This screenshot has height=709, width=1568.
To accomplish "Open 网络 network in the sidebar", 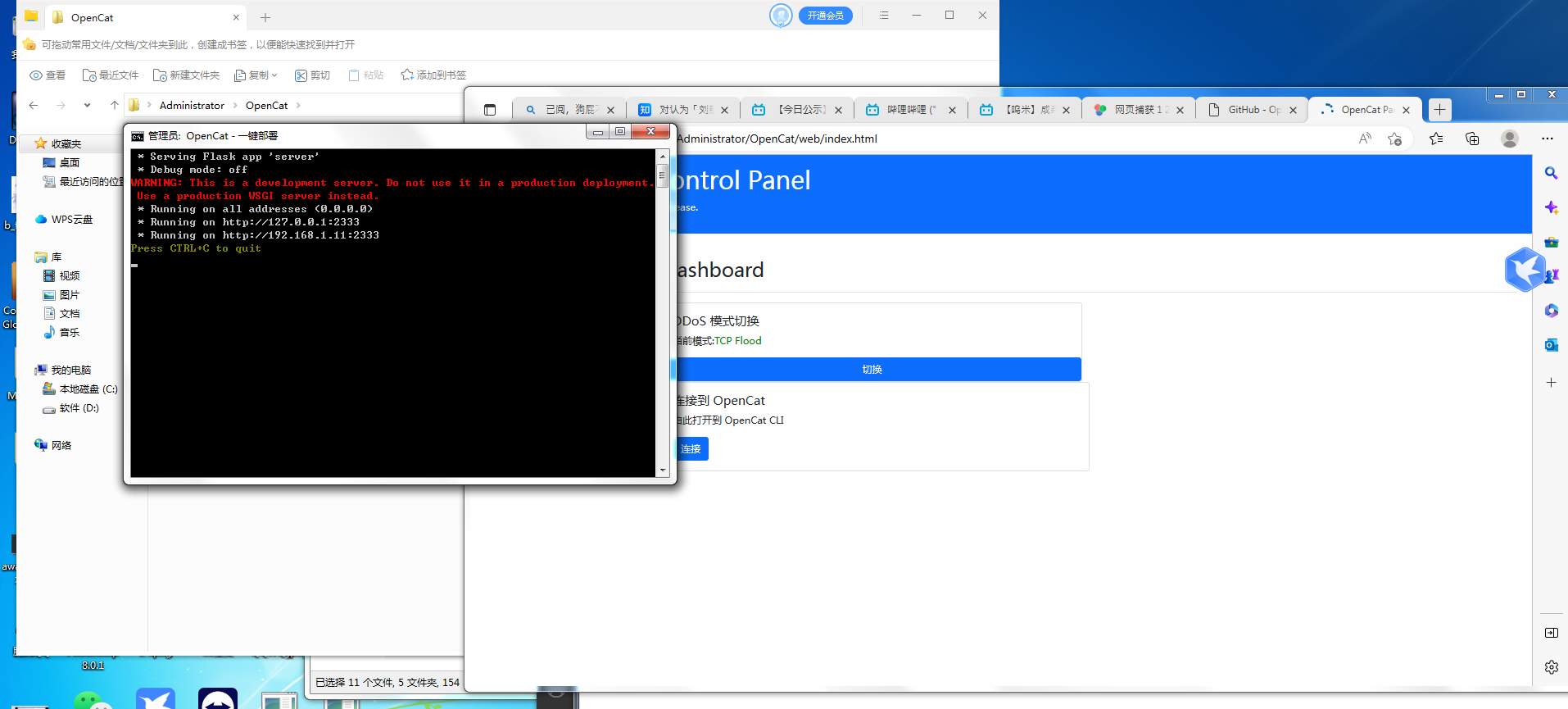I will click(61, 445).
